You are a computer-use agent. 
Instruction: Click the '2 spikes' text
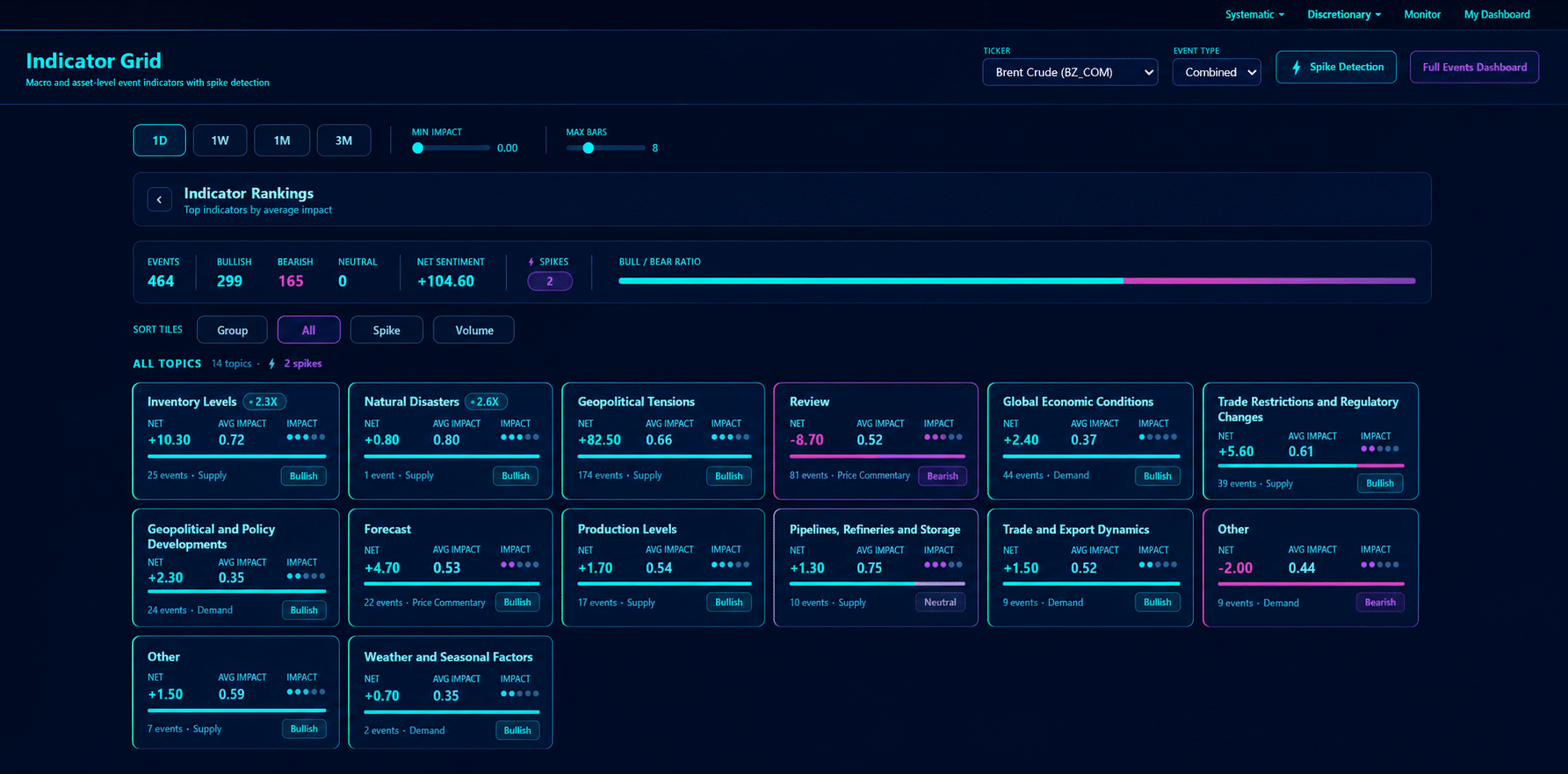click(x=303, y=364)
